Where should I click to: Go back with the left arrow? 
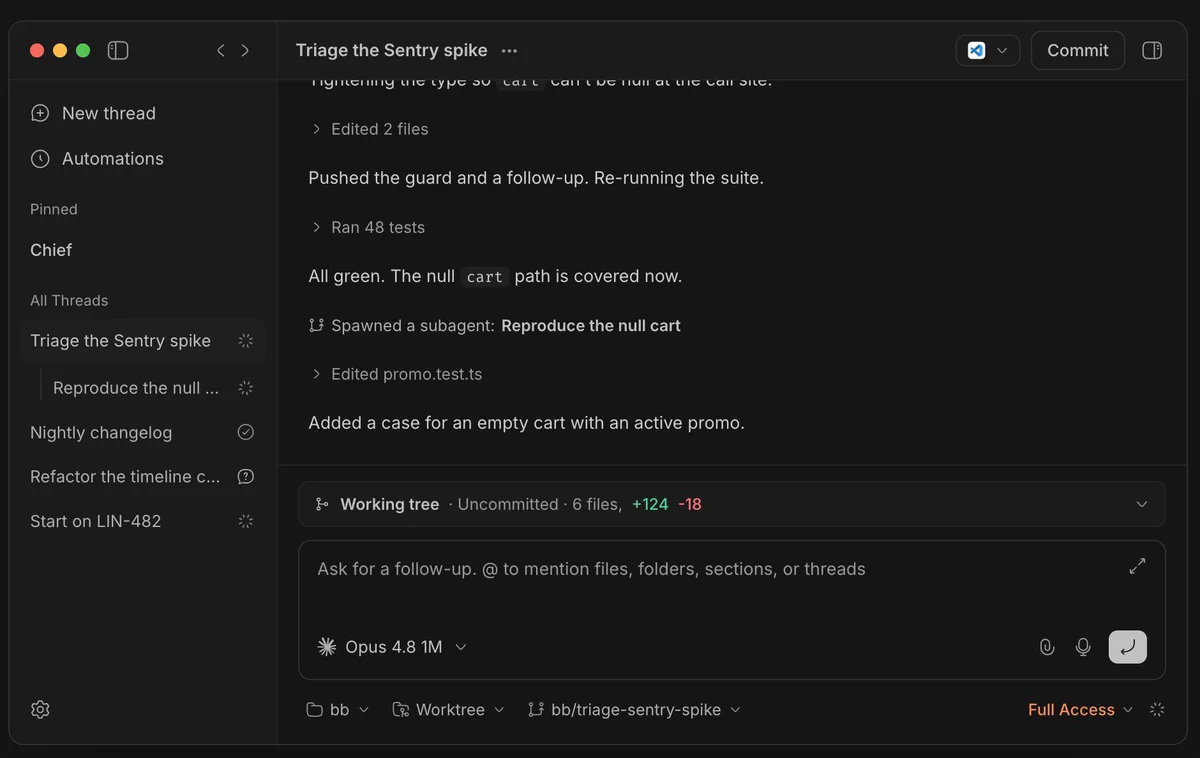[221, 50]
